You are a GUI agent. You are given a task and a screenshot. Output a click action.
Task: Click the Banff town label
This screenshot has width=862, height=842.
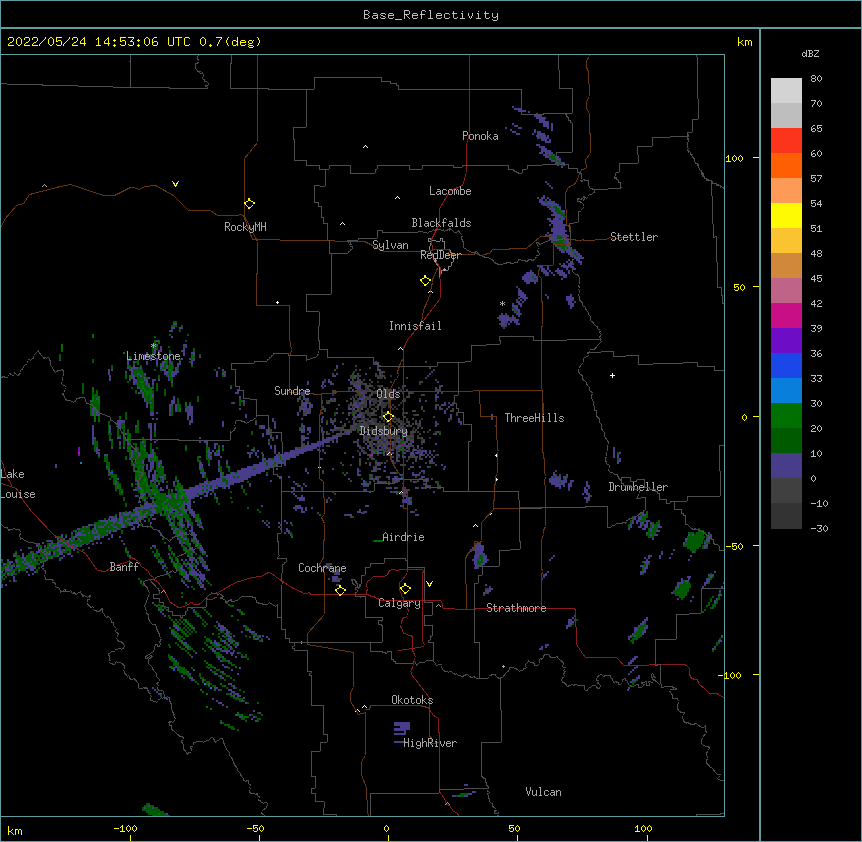(124, 567)
